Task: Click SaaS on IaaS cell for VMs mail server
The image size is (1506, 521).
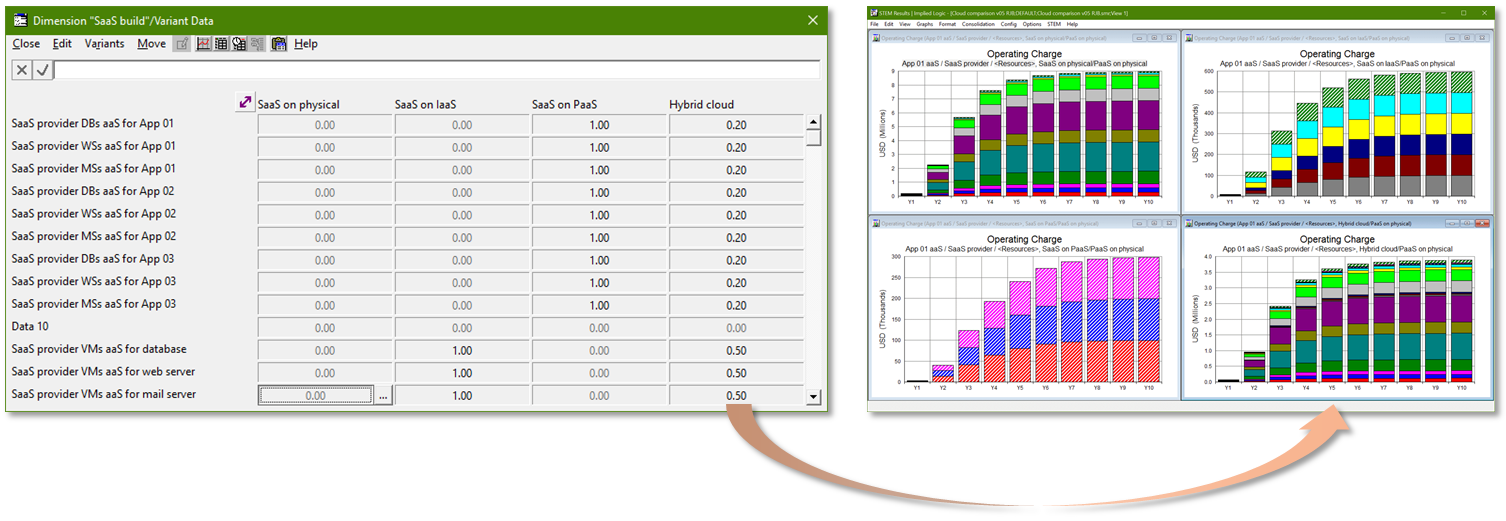Action: point(462,396)
